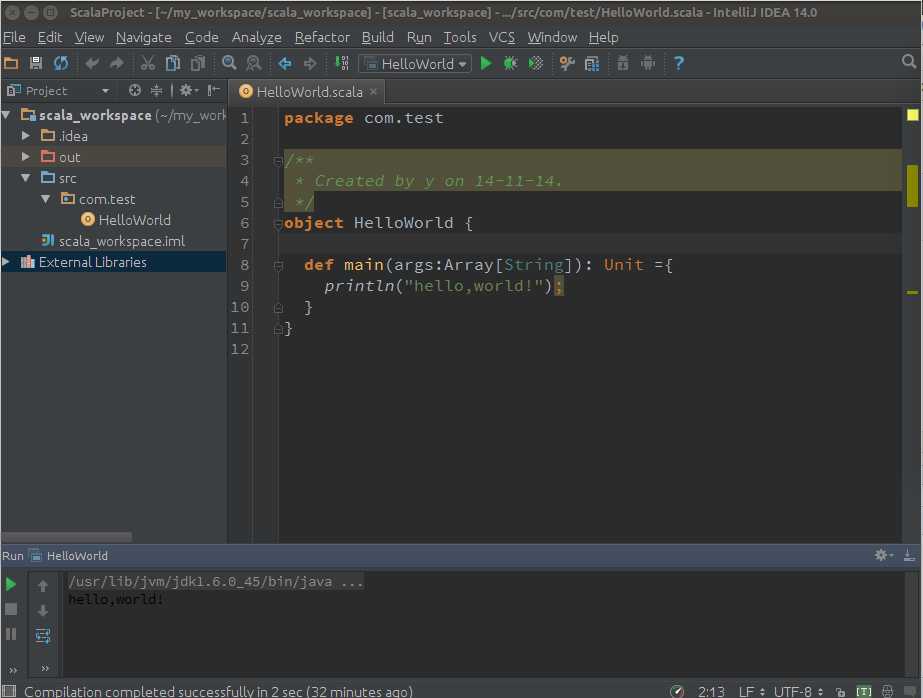Rerun HelloWorld in the Run panel

point(11,584)
